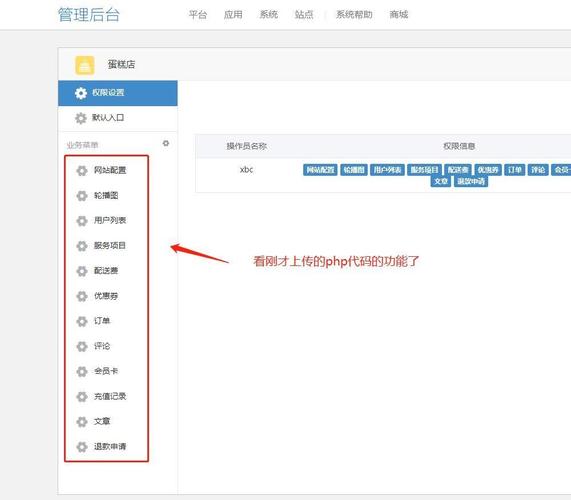Open 轮播图 in the business menu
This screenshot has height=500, width=571.
click(x=106, y=196)
